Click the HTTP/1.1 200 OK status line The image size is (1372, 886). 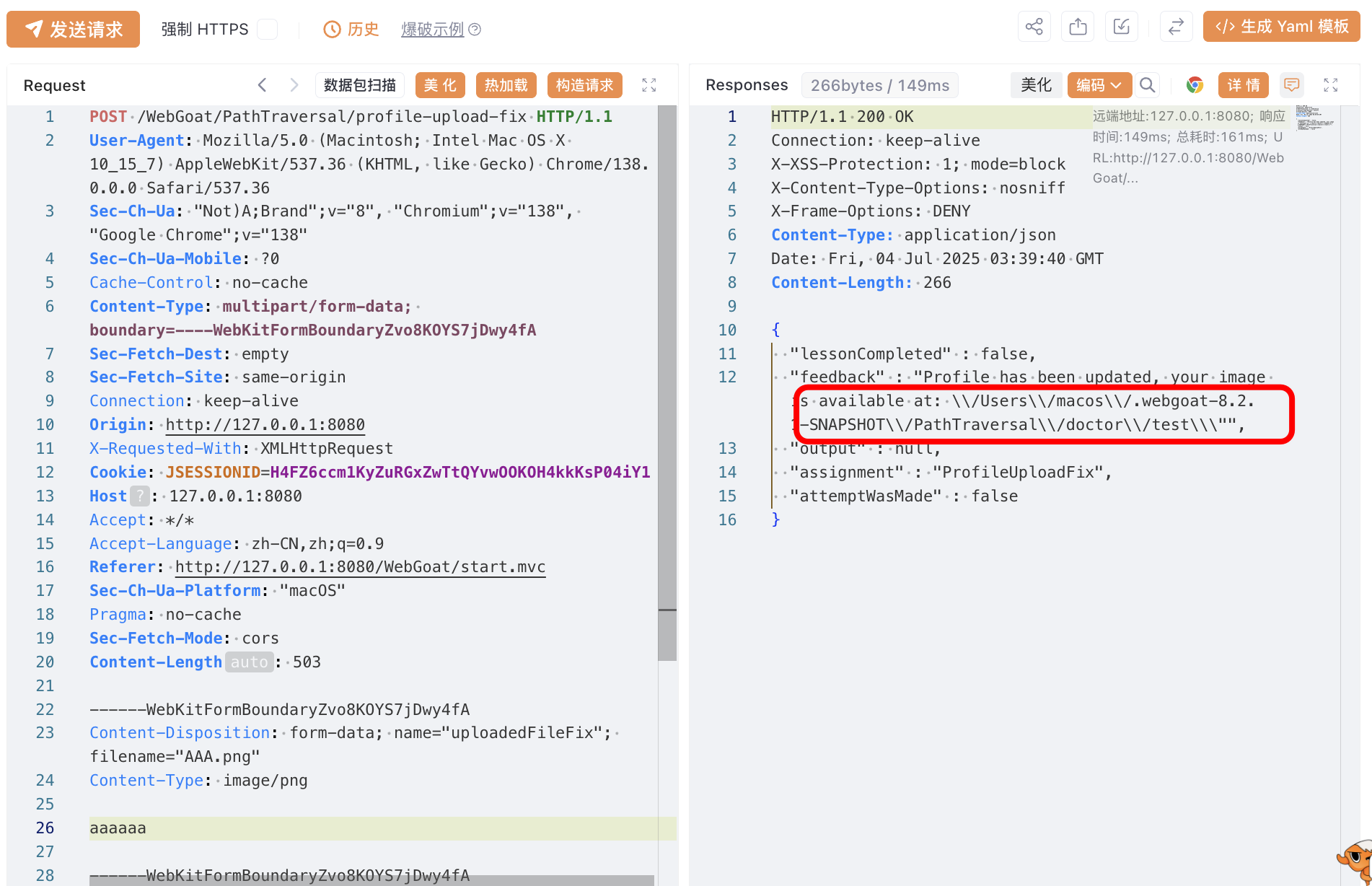click(842, 117)
